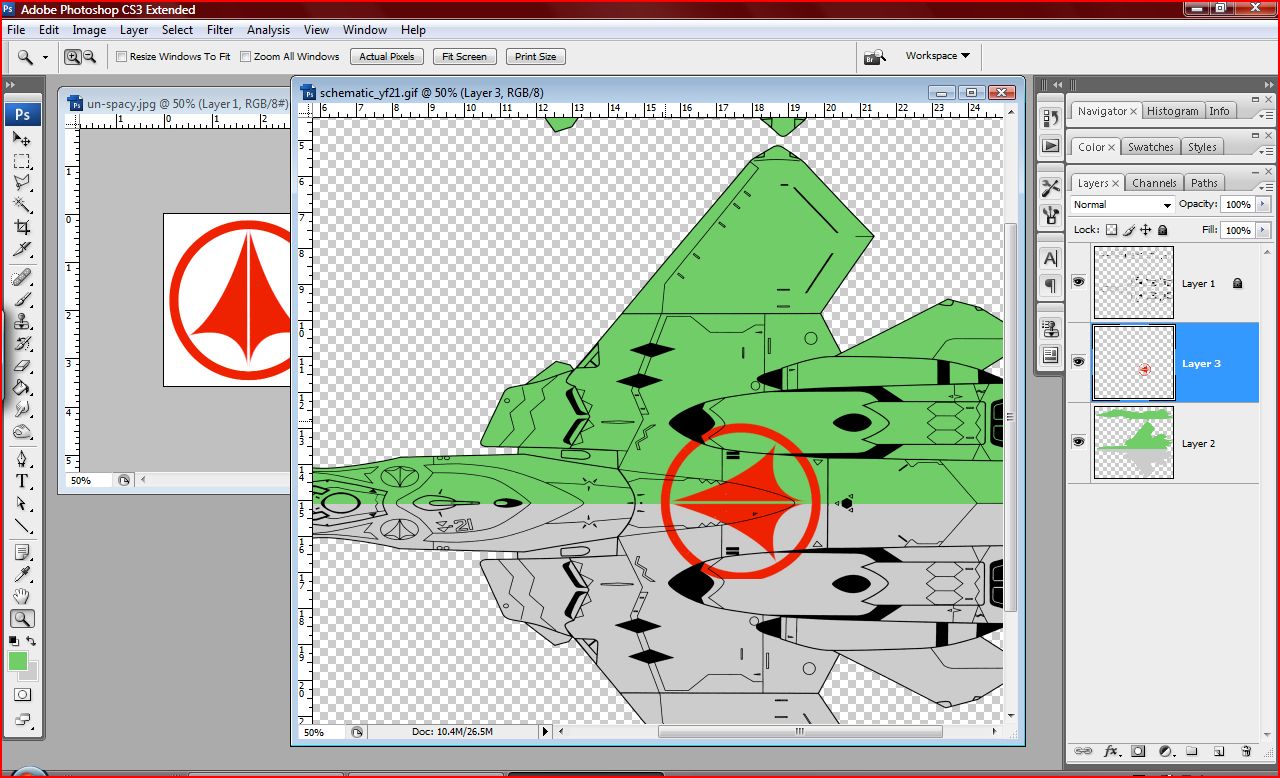1280x778 pixels.
Task: Select the Eyedropper tool
Action: [21, 574]
